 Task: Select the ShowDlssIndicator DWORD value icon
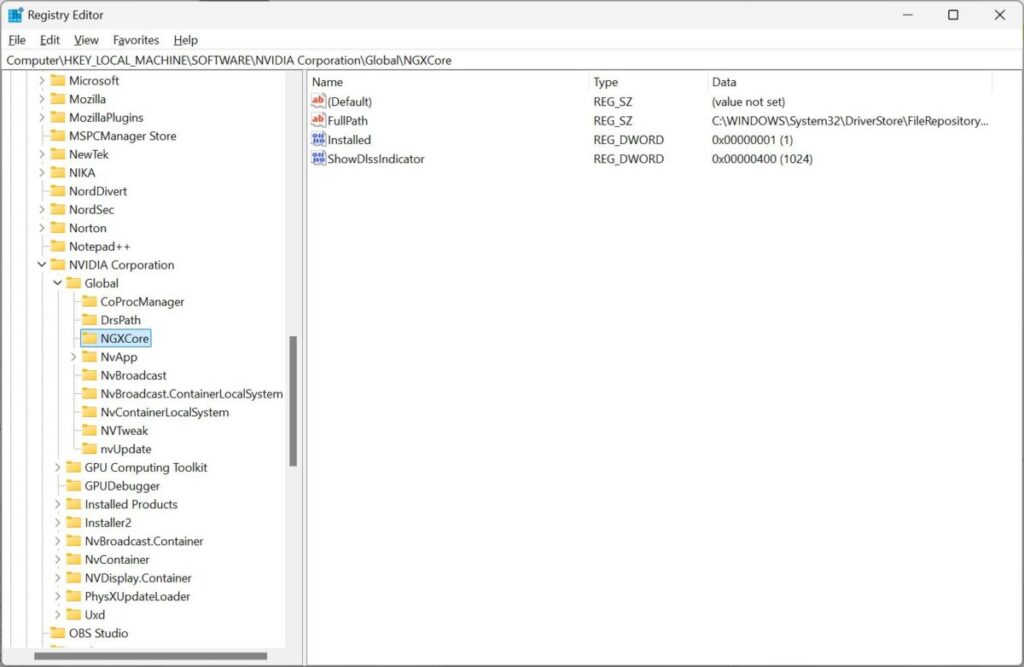click(318, 158)
